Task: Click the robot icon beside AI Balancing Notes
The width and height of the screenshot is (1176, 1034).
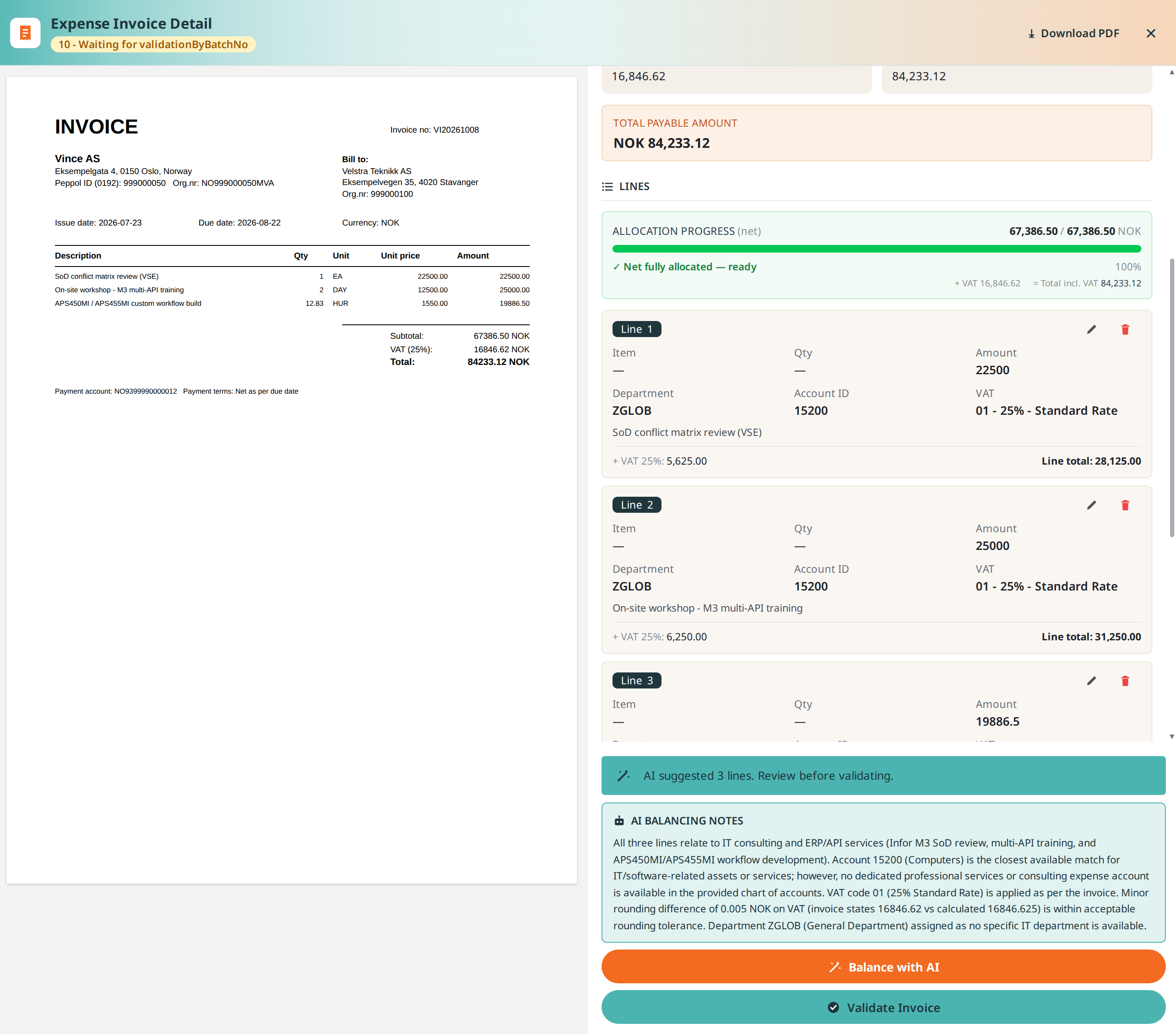Action: pos(619,821)
